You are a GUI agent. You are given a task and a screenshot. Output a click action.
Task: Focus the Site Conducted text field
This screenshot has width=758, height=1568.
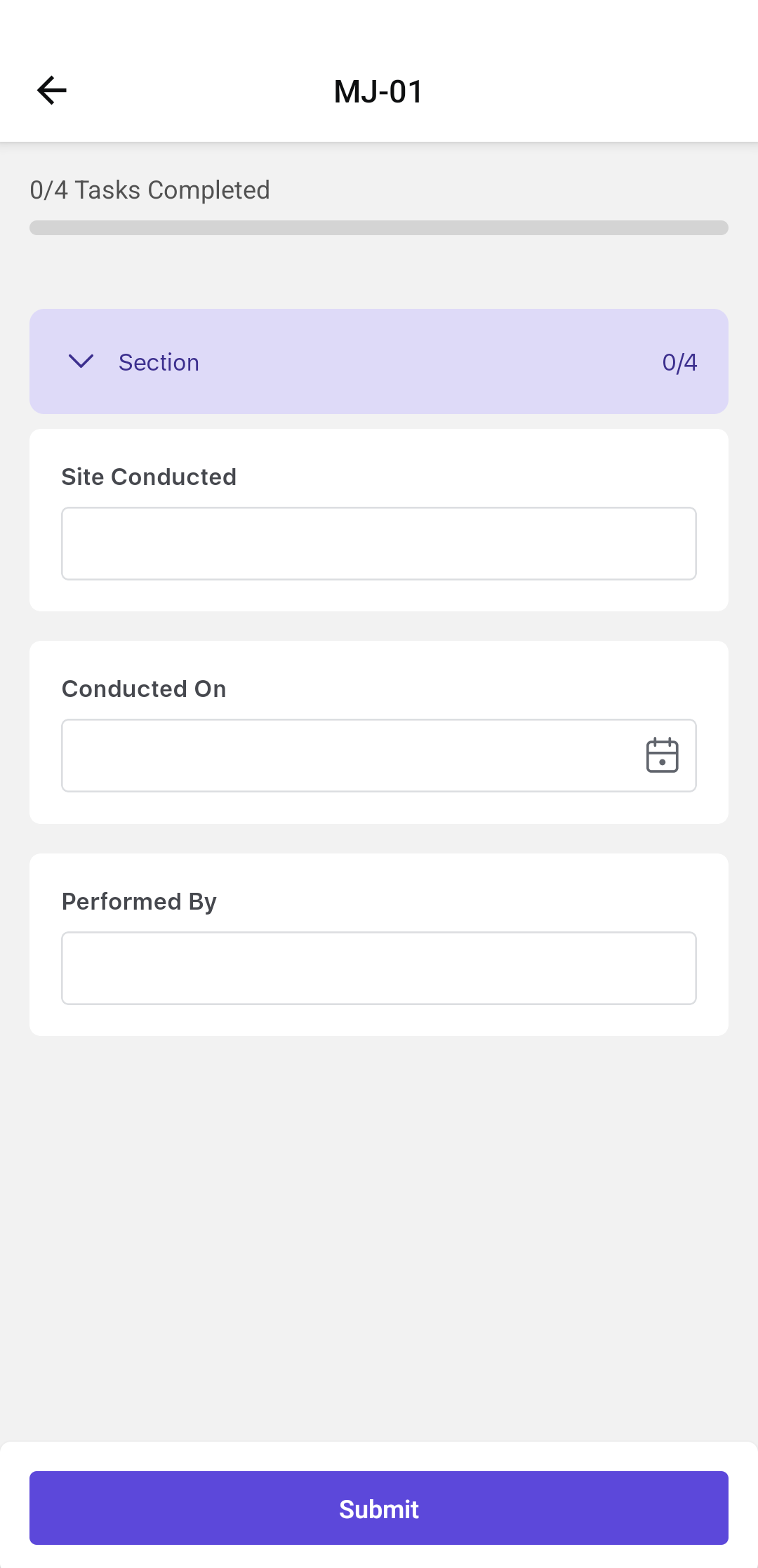coord(379,543)
